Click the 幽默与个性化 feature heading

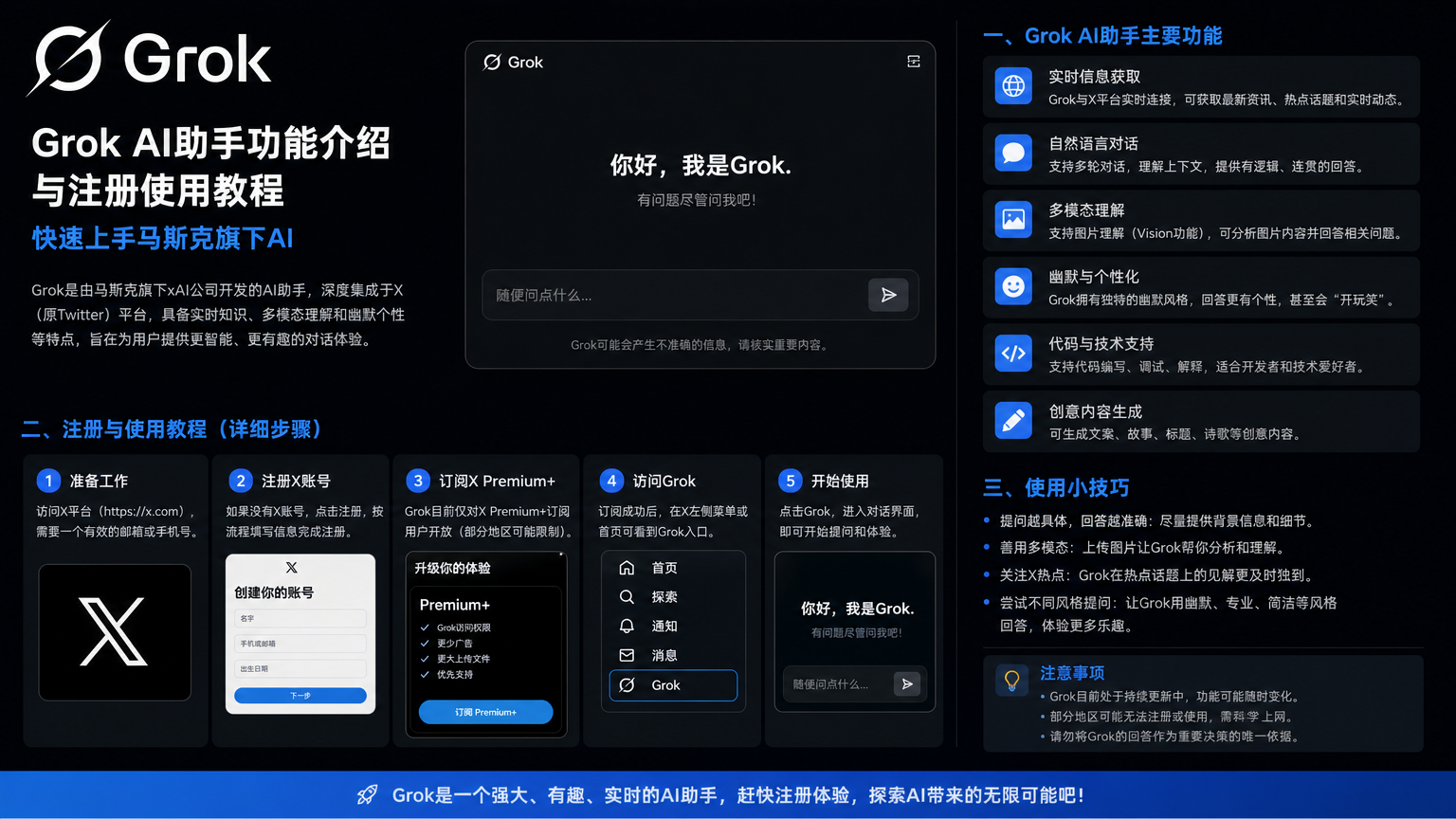tap(1094, 277)
